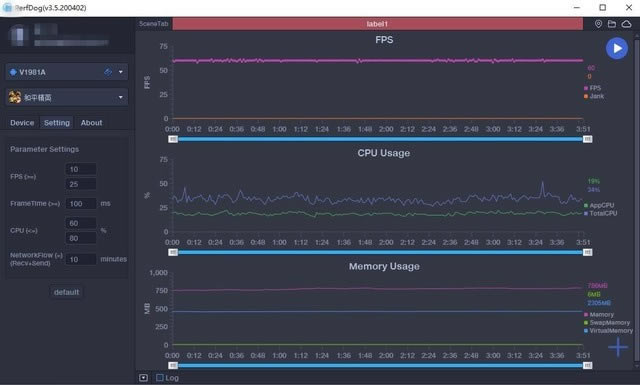Image resolution: width=640 pixels, height=385 pixels.
Task: Switch to the Setting tab
Action: click(x=57, y=122)
